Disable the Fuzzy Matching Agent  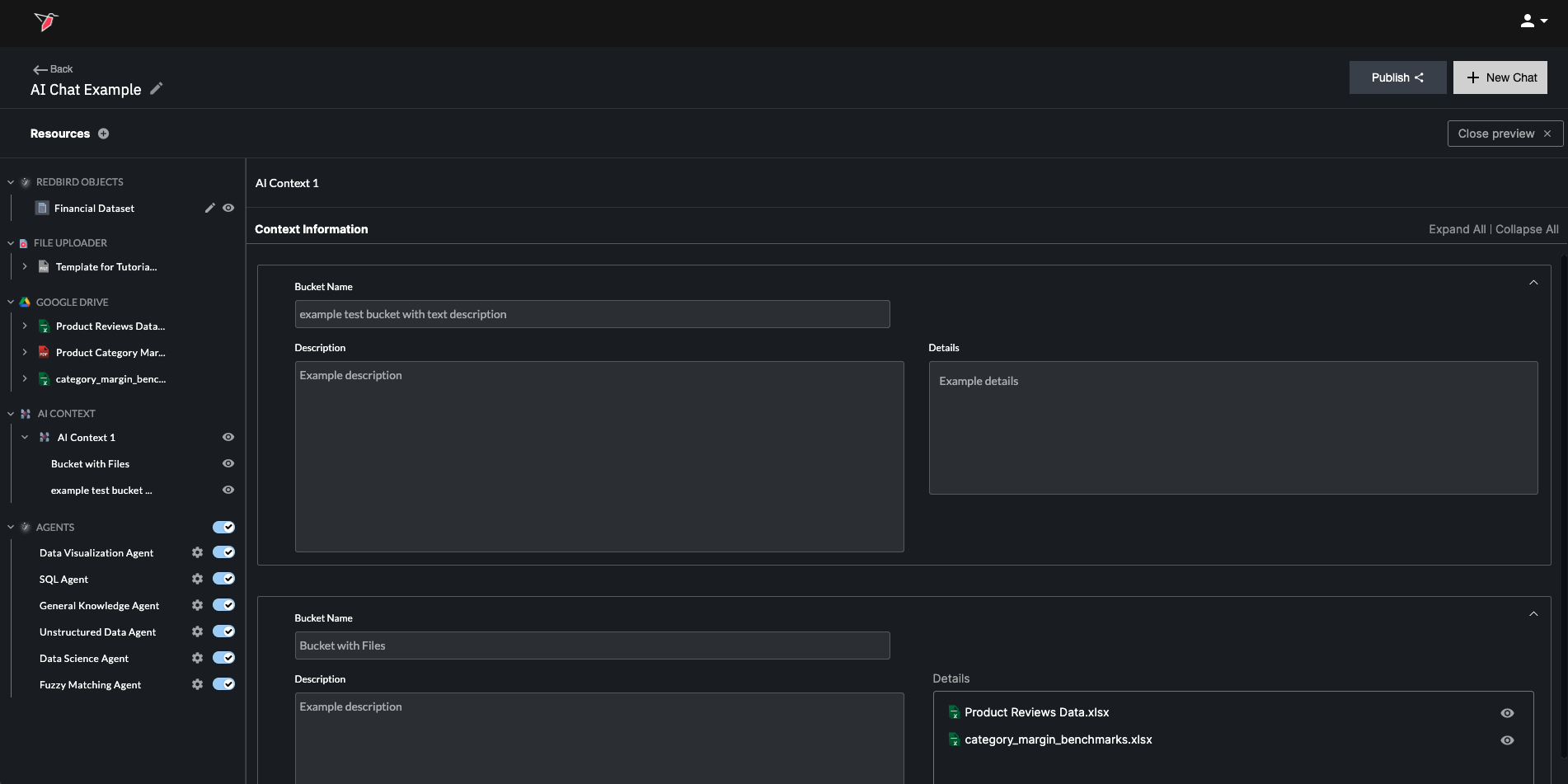coord(223,684)
